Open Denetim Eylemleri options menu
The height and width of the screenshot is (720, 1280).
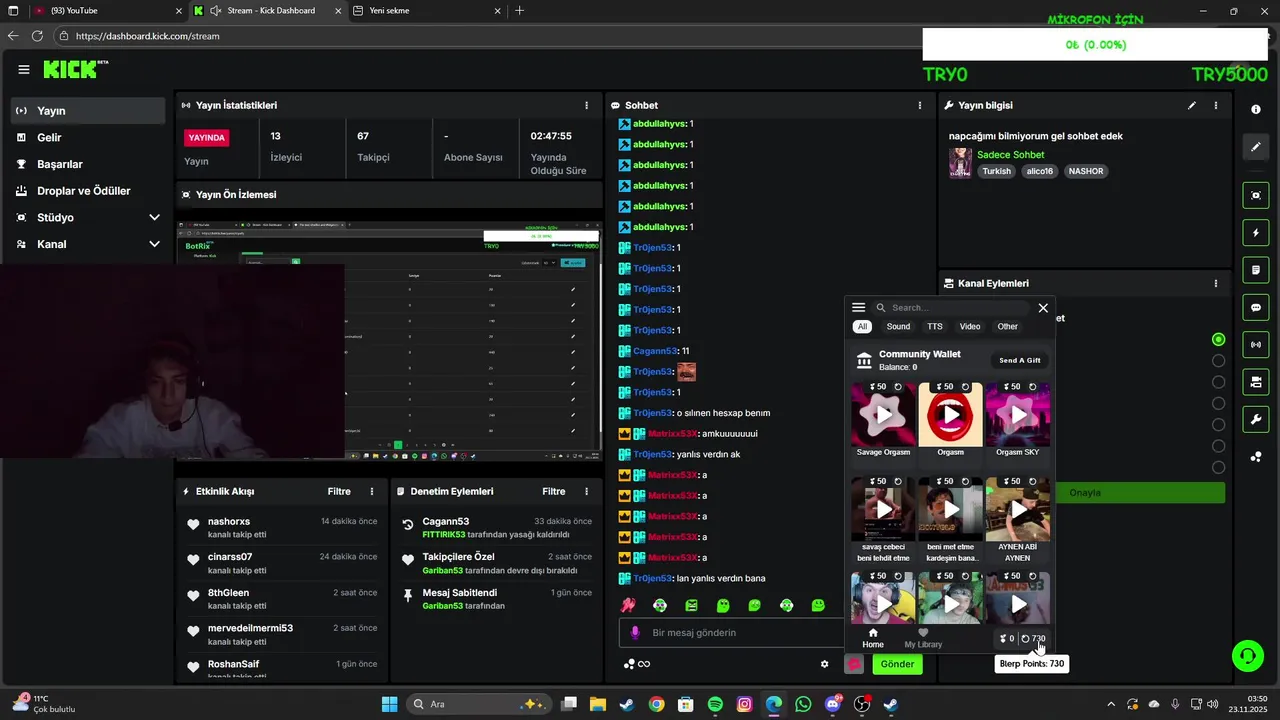pyautogui.click(x=587, y=491)
